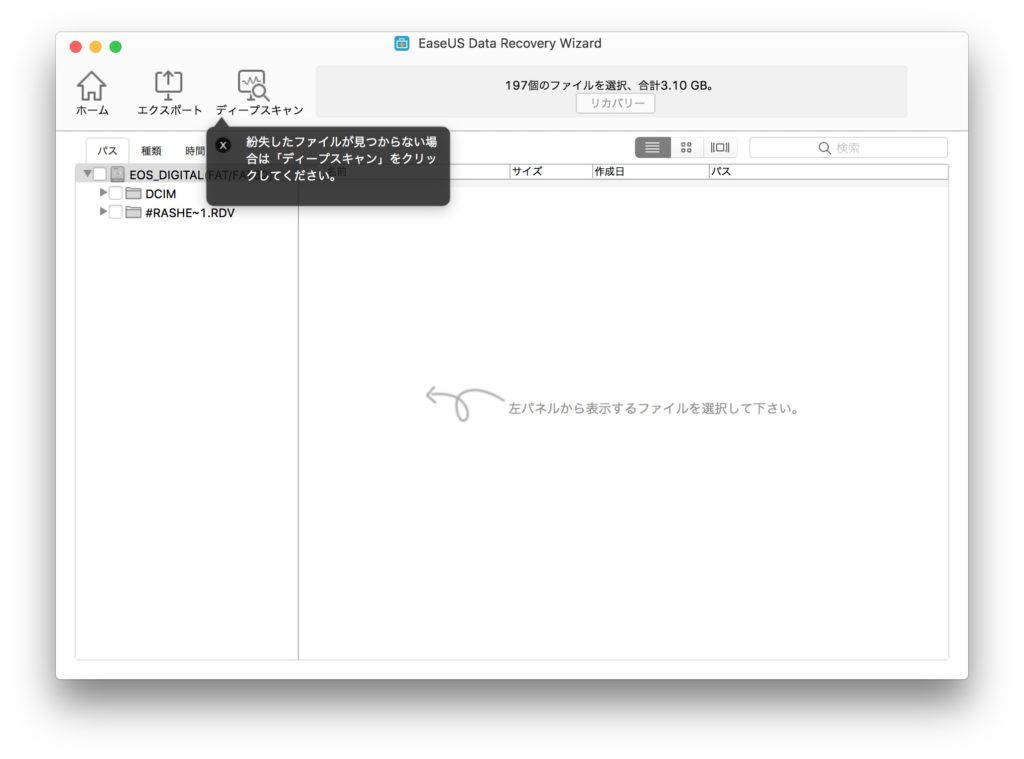The height and width of the screenshot is (759, 1024).
Task: Click the yellow minimize window button
Action: pyautogui.click(x=95, y=47)
